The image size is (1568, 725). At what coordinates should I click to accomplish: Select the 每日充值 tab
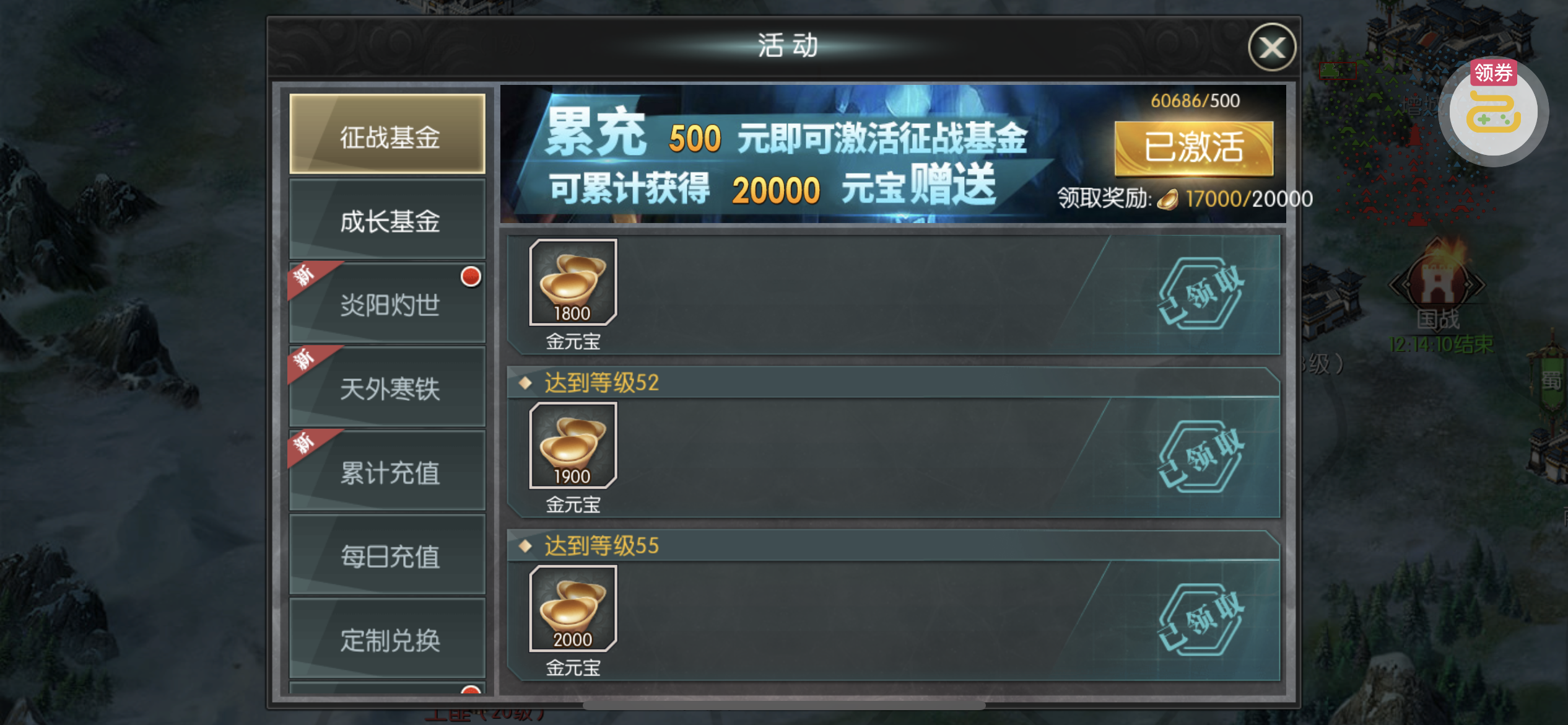[x=388, y=555]
